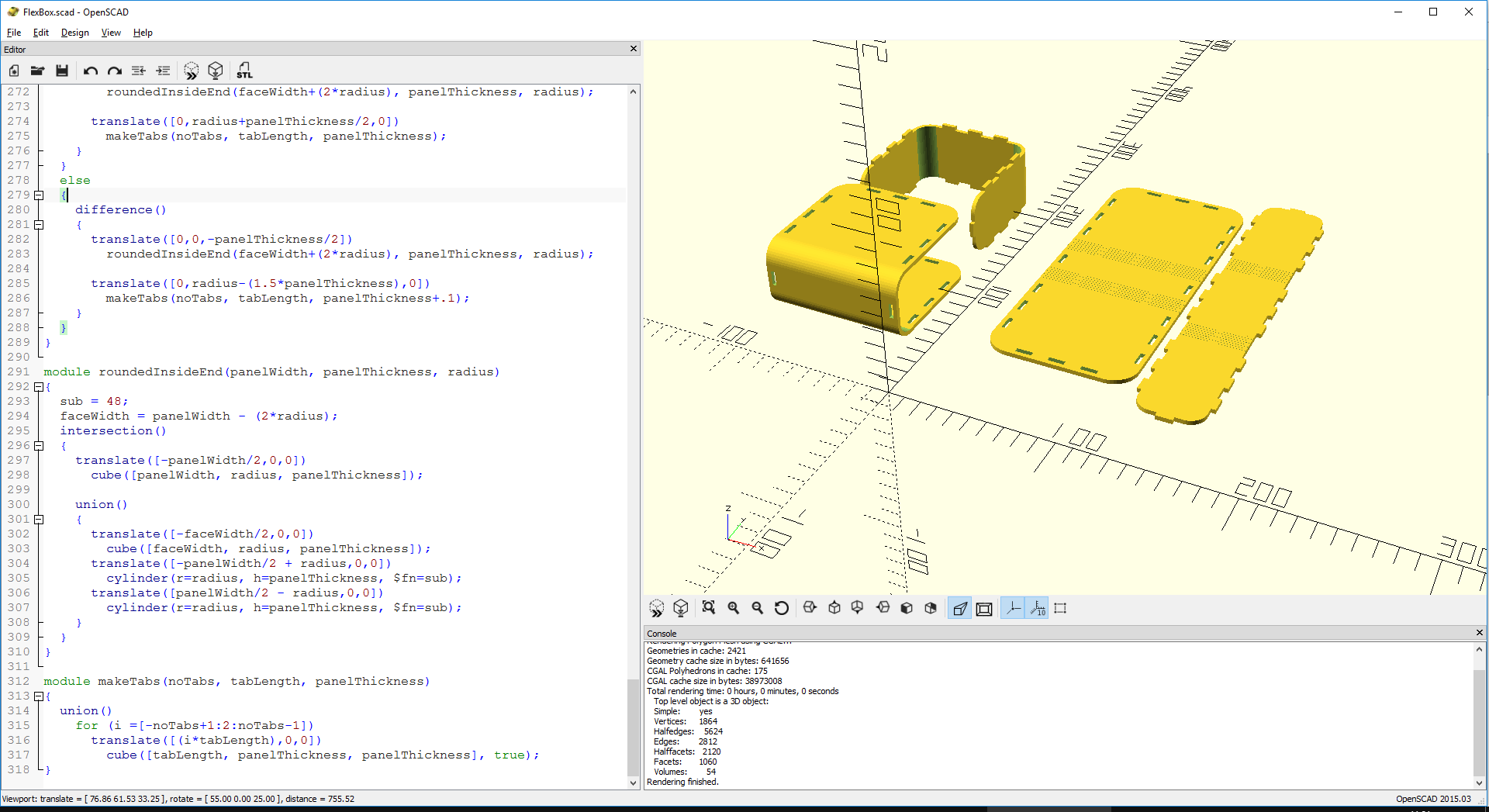Collapse the code fold at line 279
The width and height of the screenshot is (1489, 812).
point(39,195)
